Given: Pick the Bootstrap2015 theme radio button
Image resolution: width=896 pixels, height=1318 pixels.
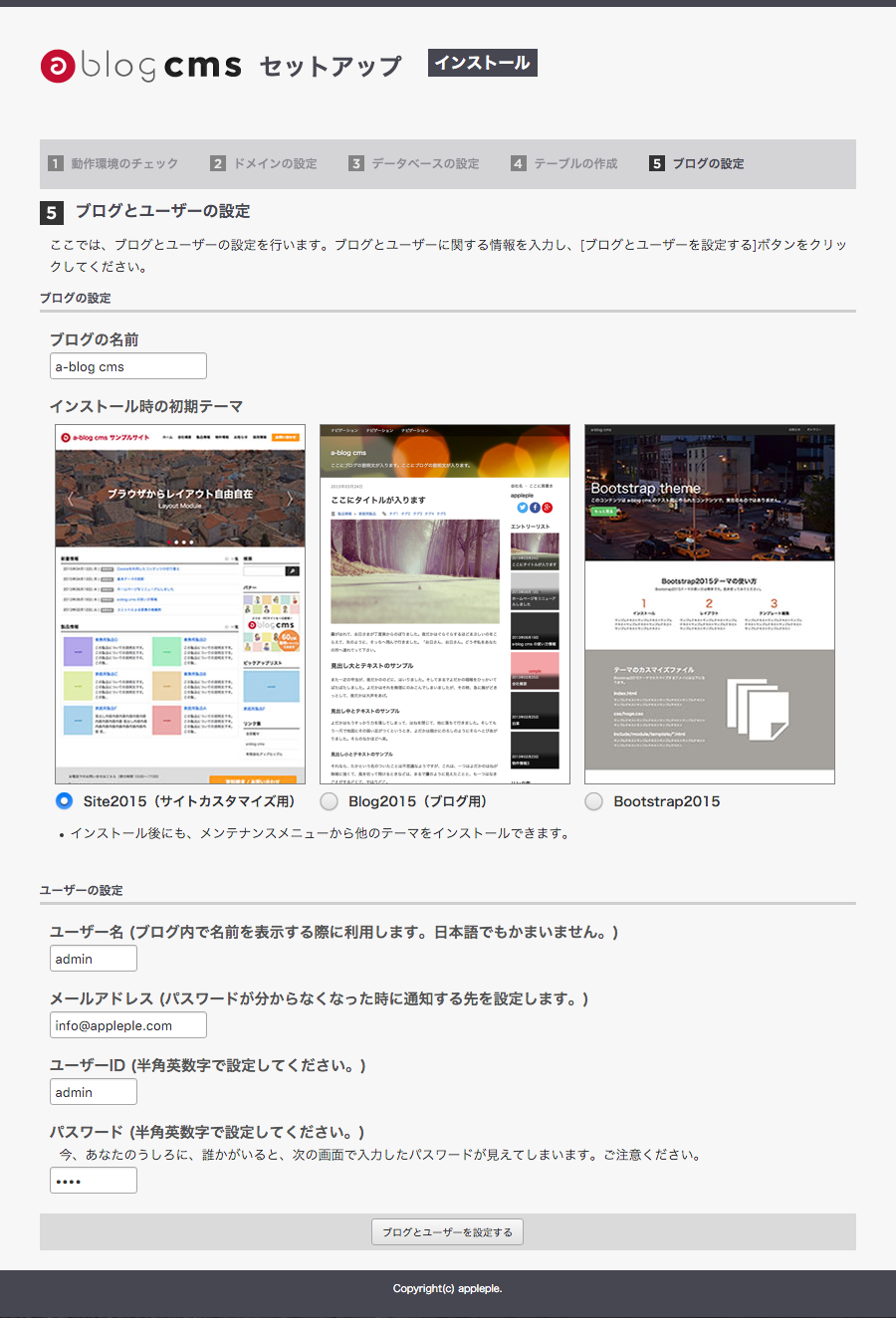Looking at the screenshot, I should click(594, 800).
